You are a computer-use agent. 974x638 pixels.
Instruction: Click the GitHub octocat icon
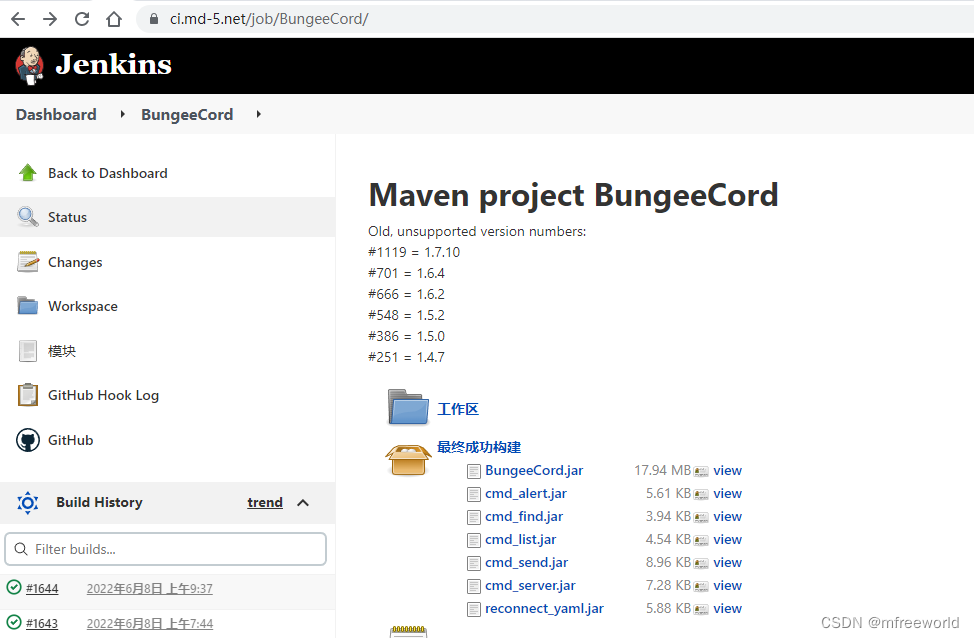(x=27, y=440)
